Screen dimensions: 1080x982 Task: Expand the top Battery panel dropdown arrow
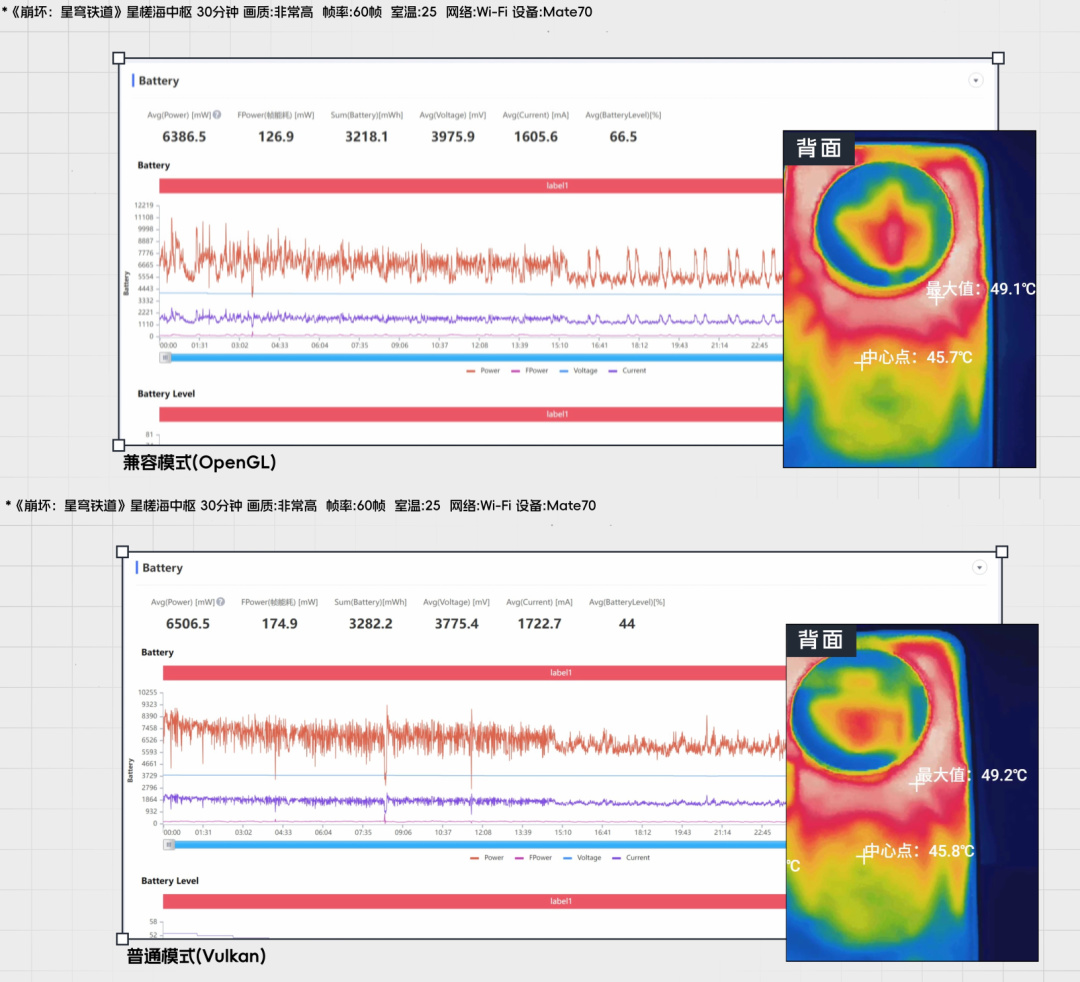[975, 81]
